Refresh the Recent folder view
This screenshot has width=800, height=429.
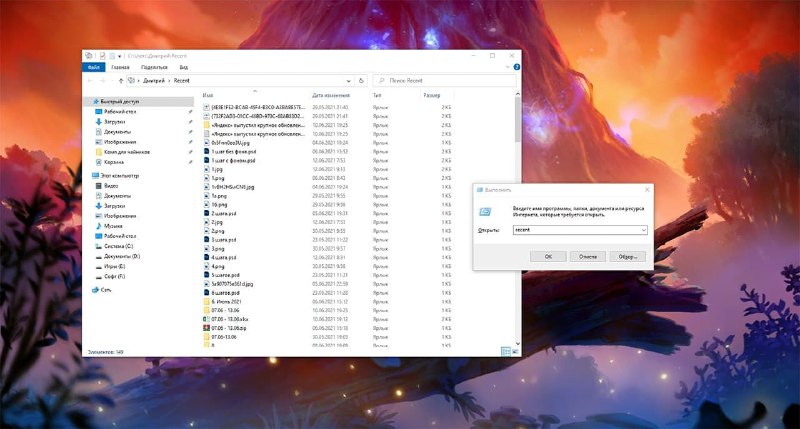point(361,81)
